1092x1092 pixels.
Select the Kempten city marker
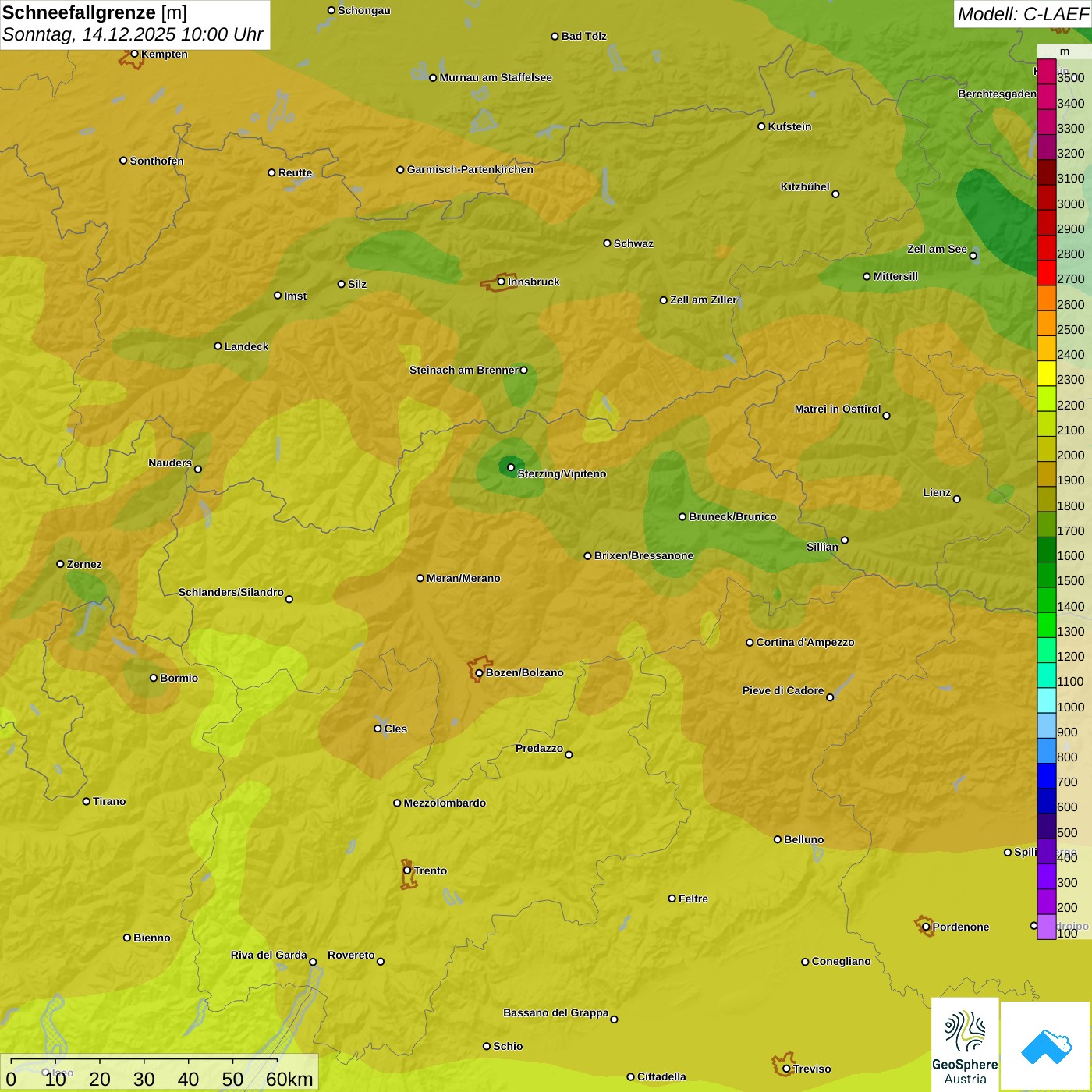tap(134, 54)
